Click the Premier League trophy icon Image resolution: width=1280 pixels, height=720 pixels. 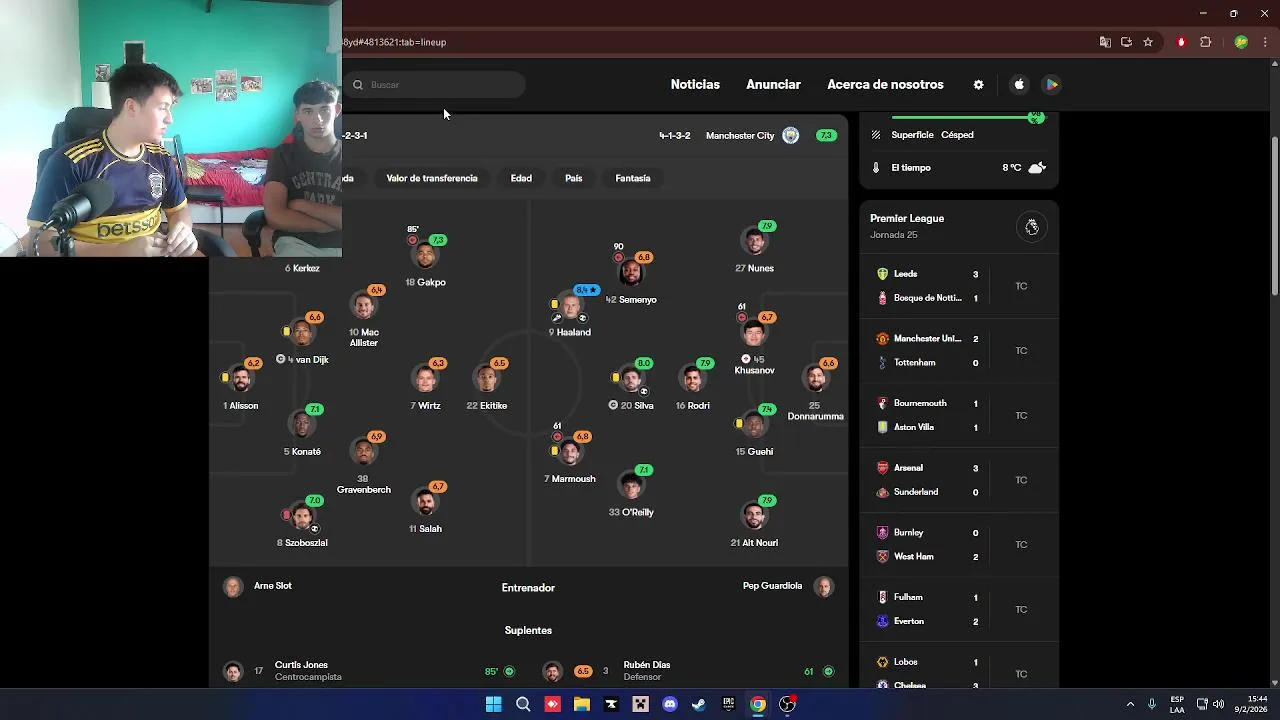[1032, 227]
